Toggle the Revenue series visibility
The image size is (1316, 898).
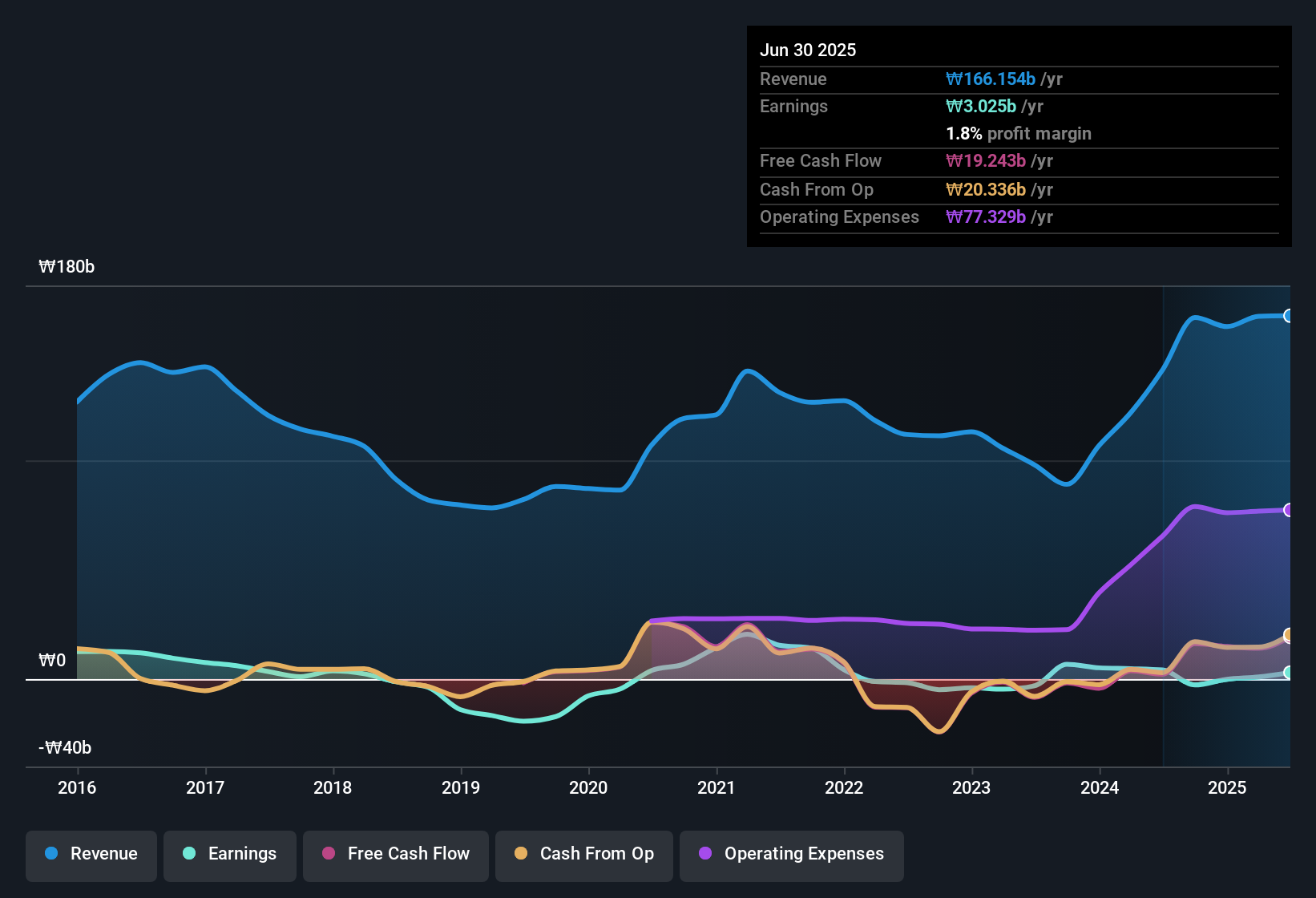click(91, 855)
